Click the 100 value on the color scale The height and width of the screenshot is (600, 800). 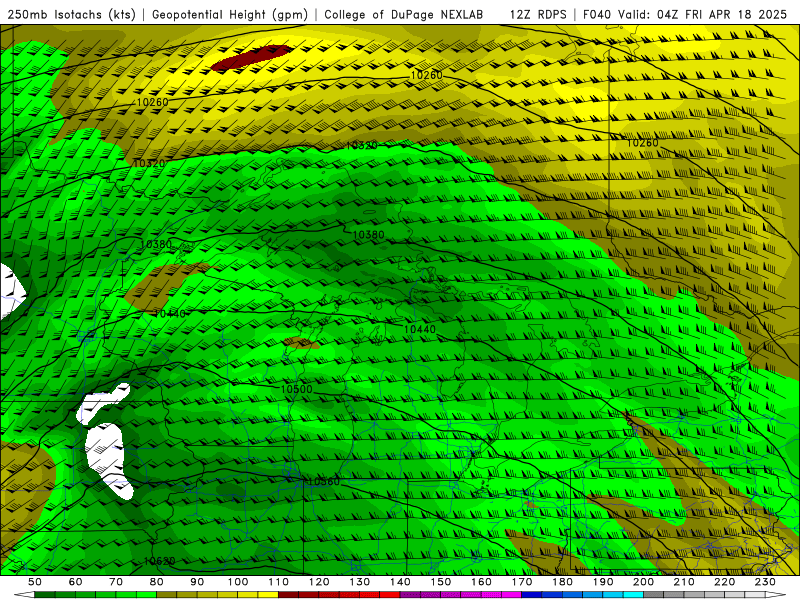point(238,582)
